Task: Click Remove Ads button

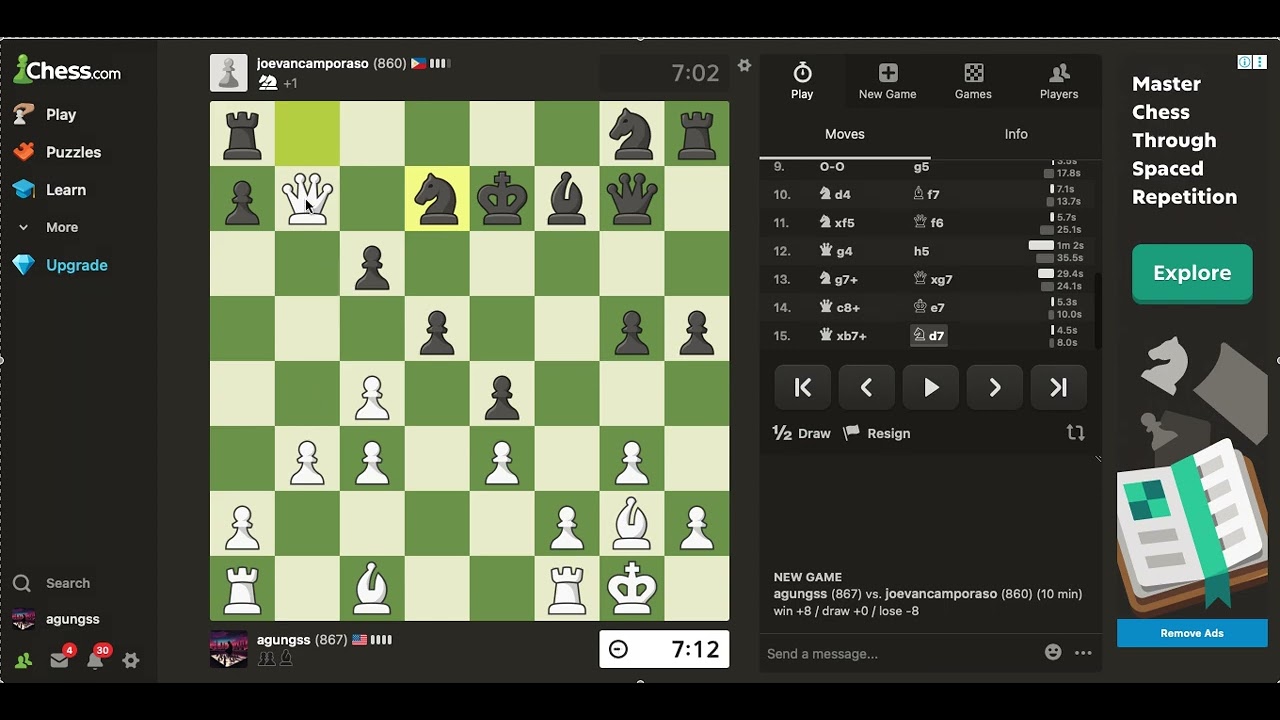Action: pyautogui.click(x=1192, y=633)
